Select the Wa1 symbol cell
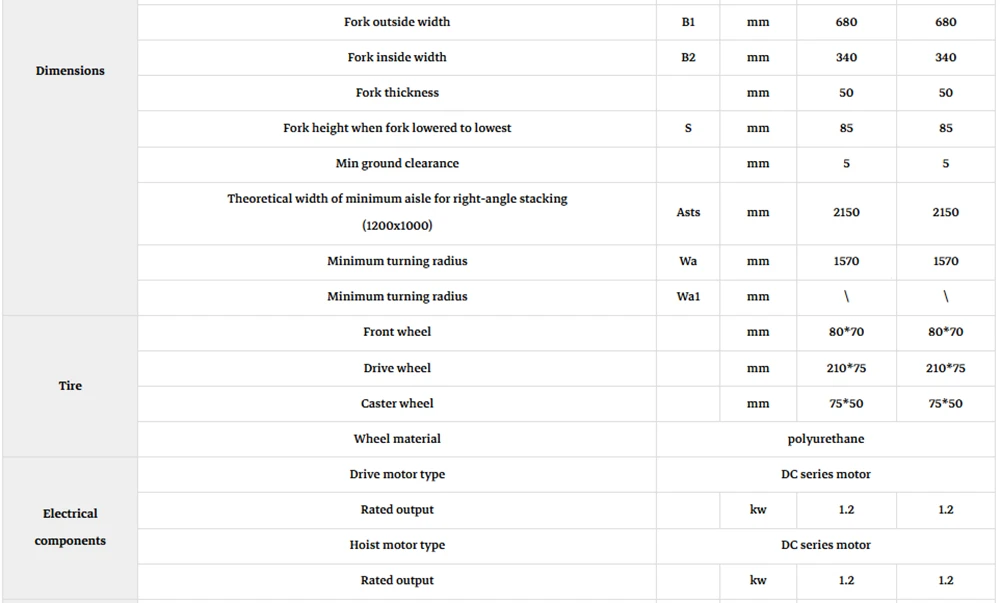Viewport: 1000px width, 603px height. (x=688, y=296)
